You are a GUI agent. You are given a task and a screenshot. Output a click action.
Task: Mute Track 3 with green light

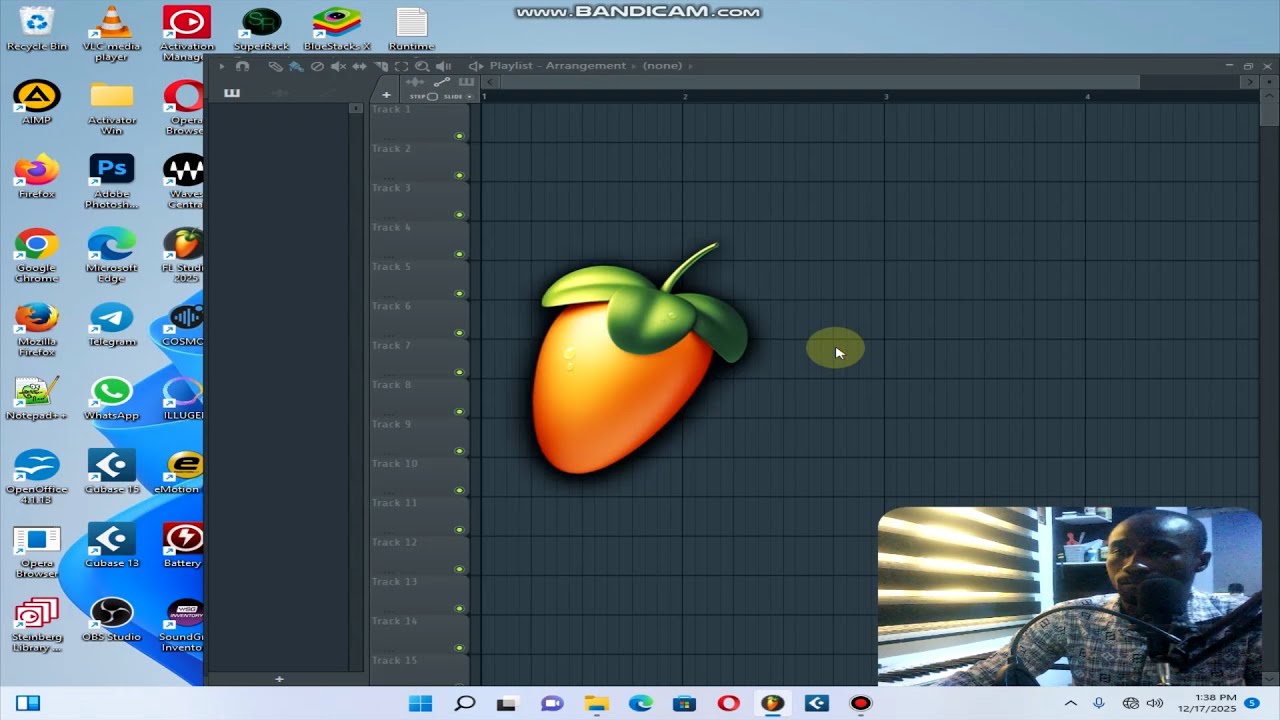[x=460, y=215]
